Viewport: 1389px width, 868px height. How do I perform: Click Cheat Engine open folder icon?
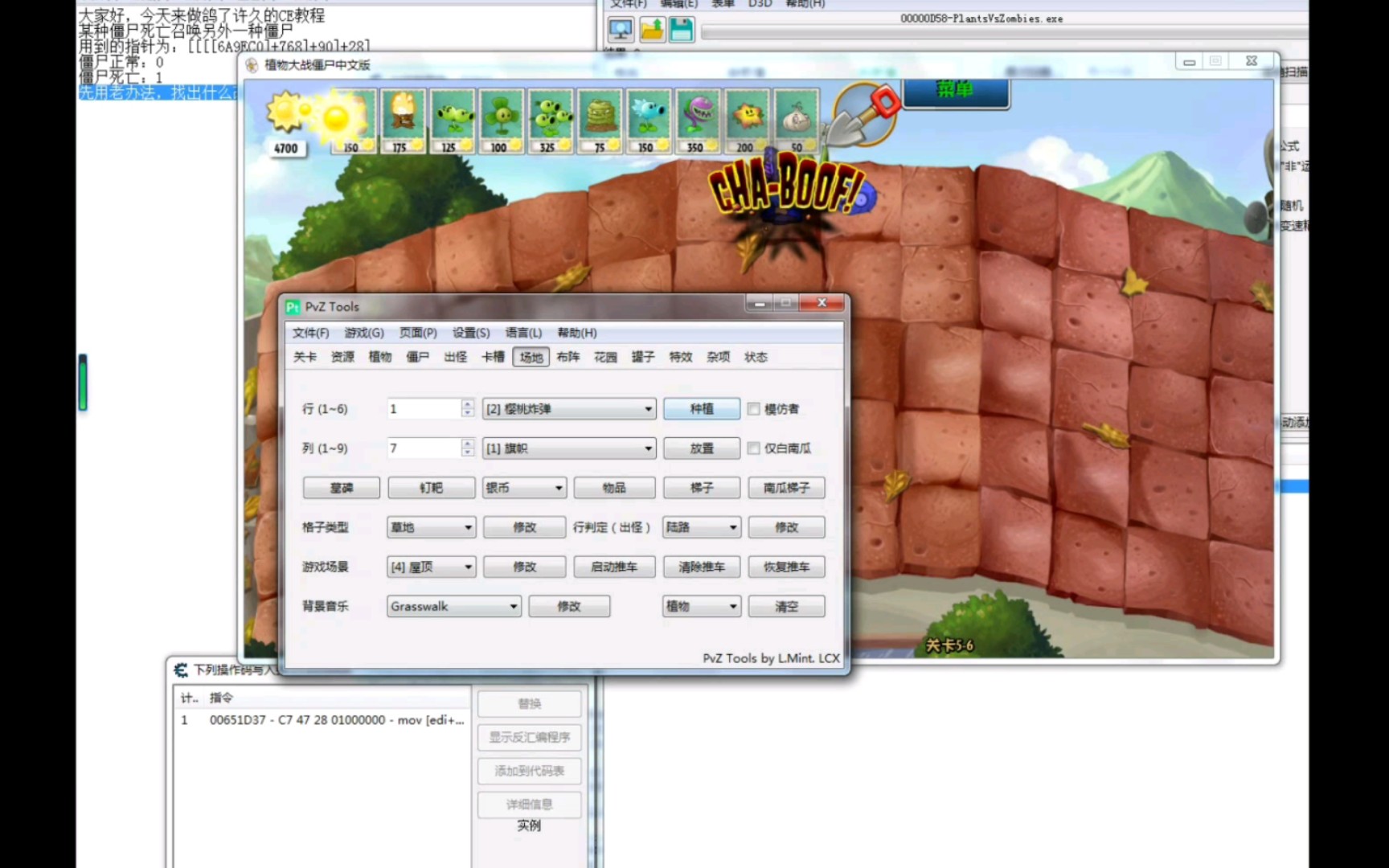point(652,30)
